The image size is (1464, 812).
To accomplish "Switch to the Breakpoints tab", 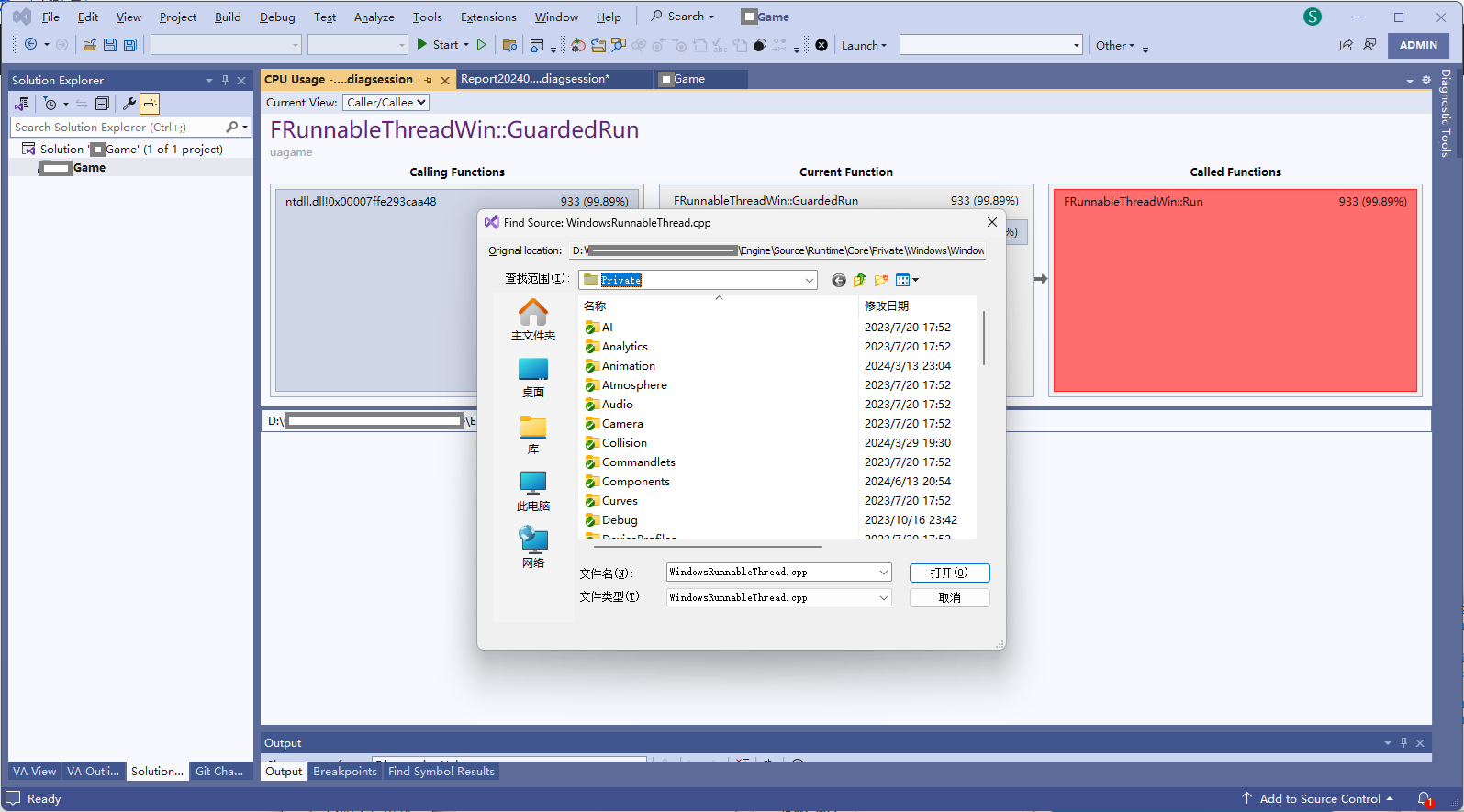I will tap(344, 772).
